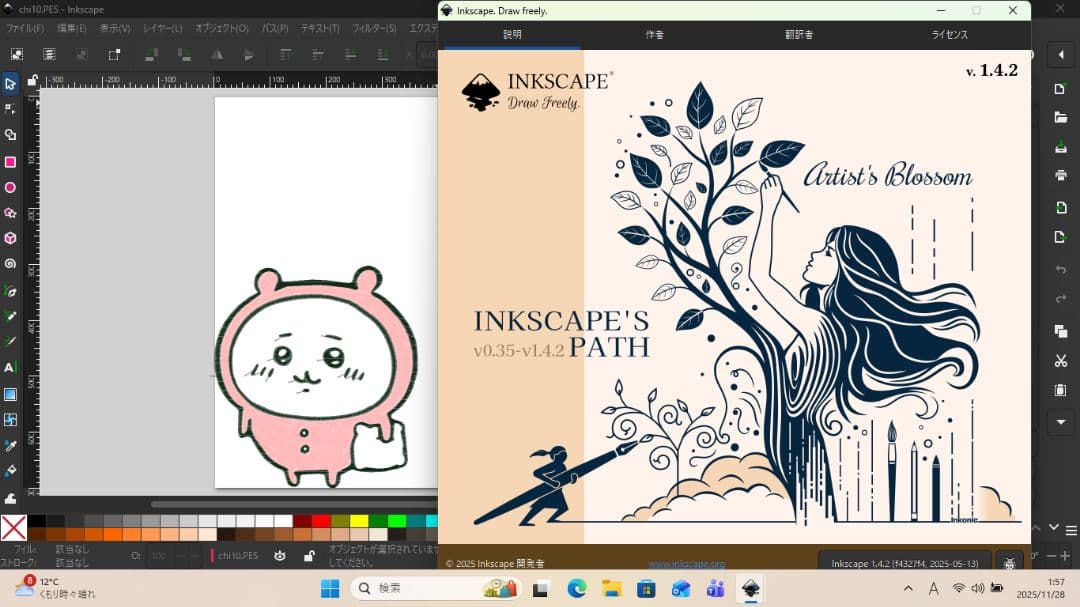Screen dimensions: 1080x607
Task: Select the Paint Bucket tool
Action: pos(10,471)
